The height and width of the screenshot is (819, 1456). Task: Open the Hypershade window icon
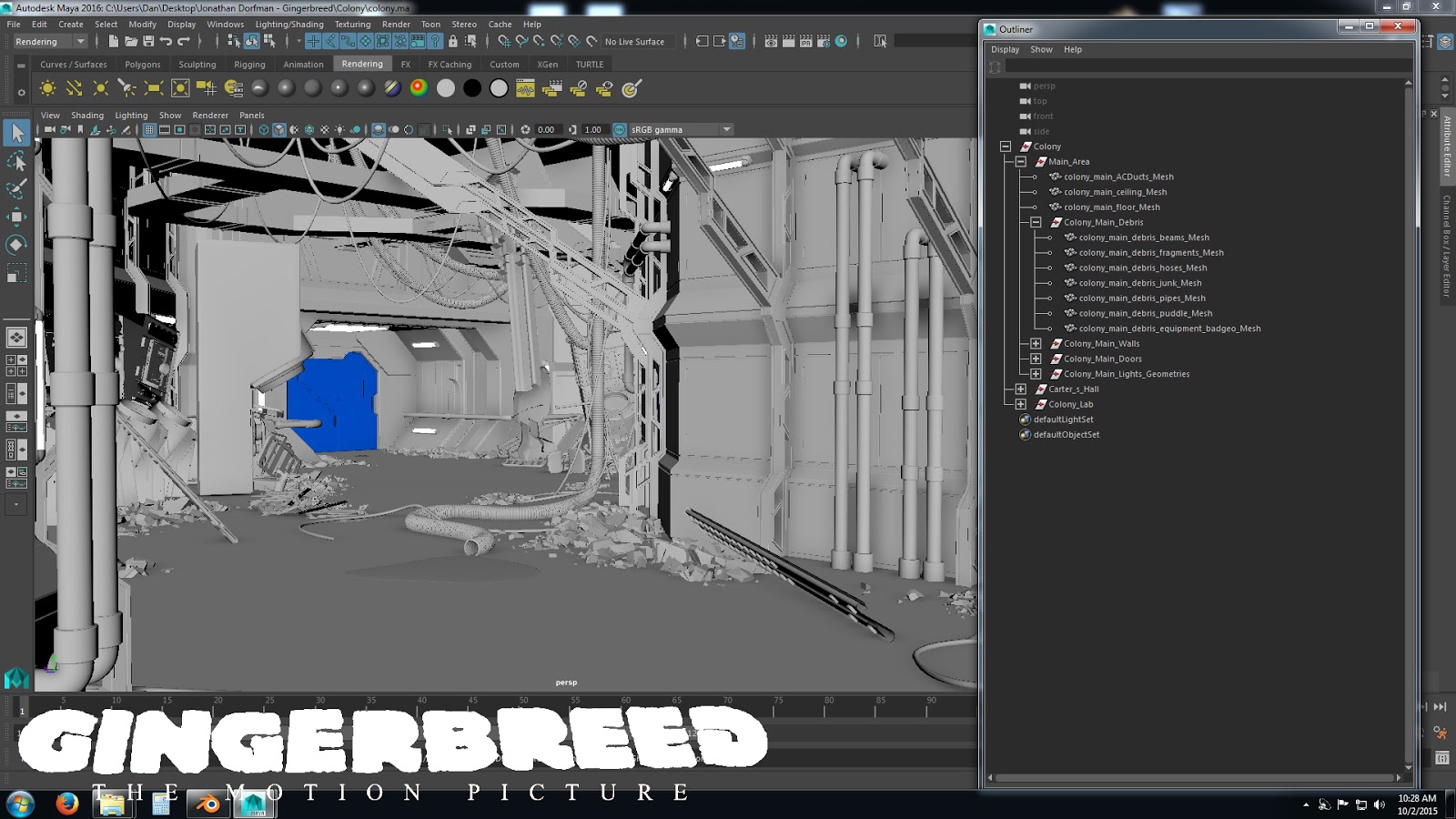click(x=841, y=41)
